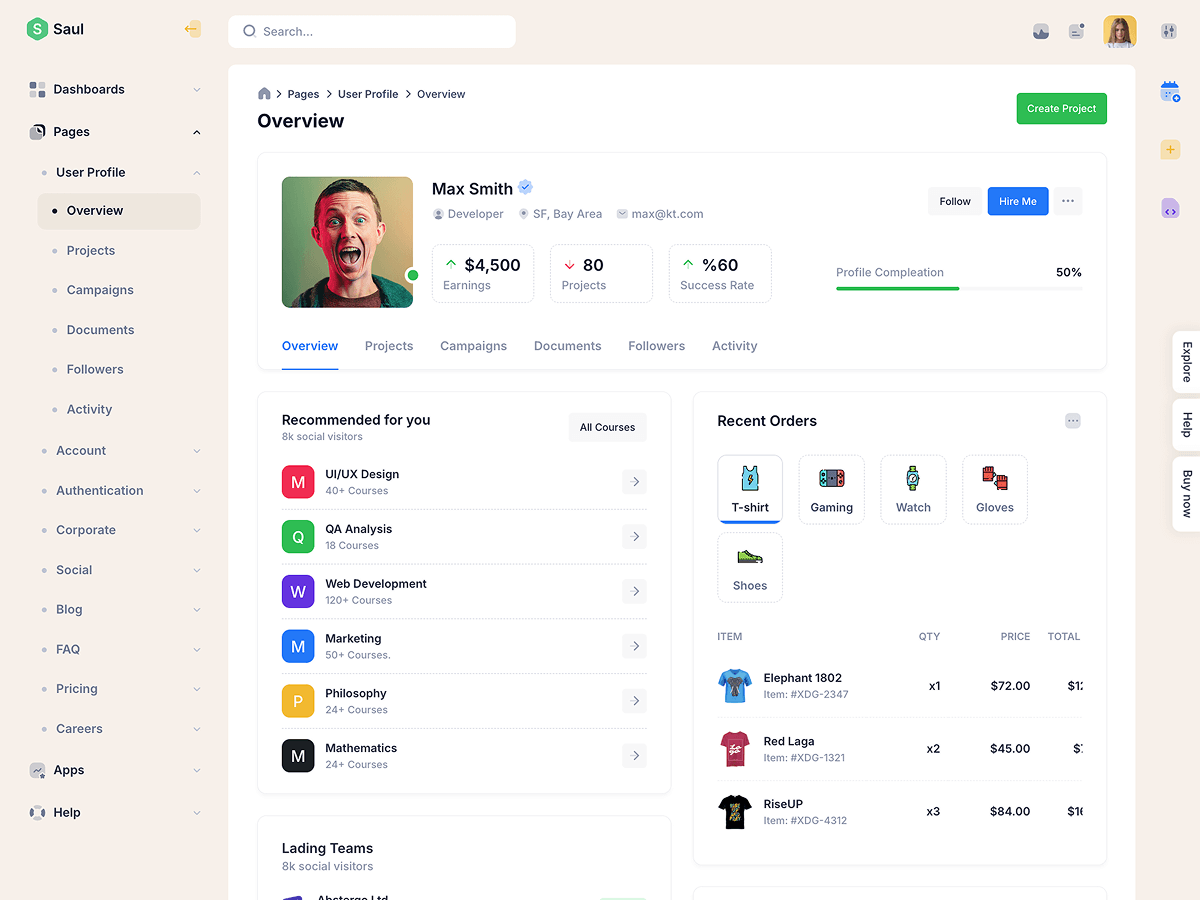This screenshot has width=1200, height=900.
Task: Click the sidebar collapse arrow icon
Action: [192, 29]
